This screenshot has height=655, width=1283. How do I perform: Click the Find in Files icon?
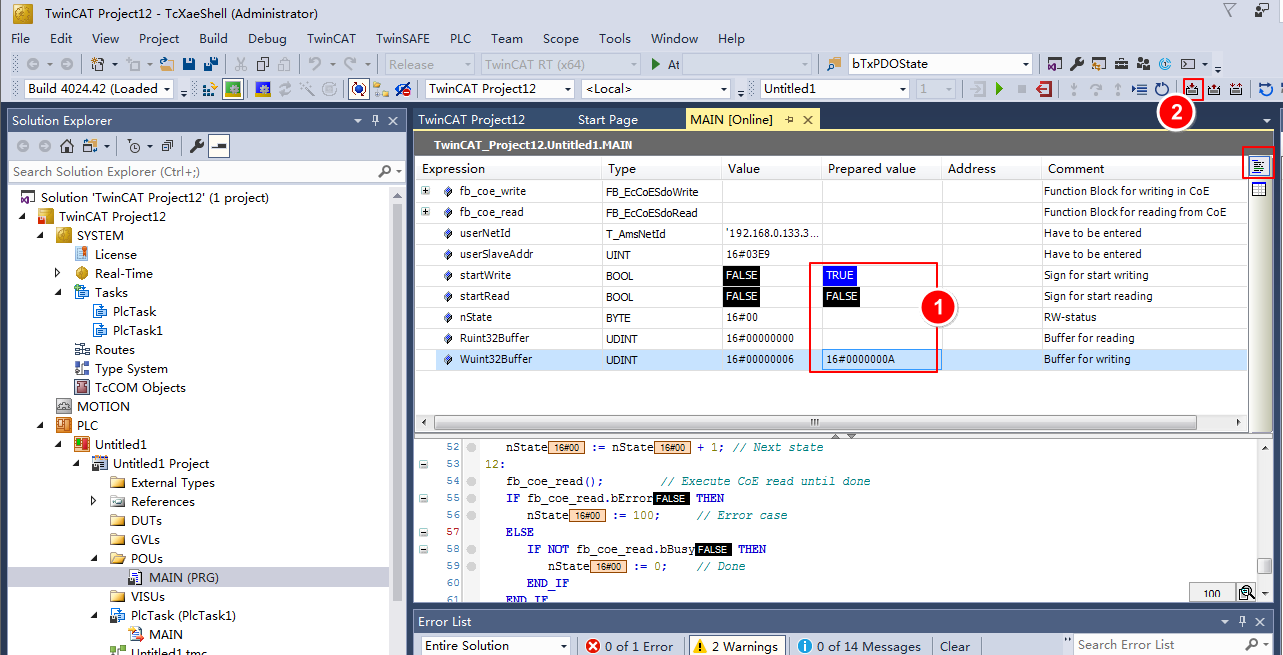[835, 64]
